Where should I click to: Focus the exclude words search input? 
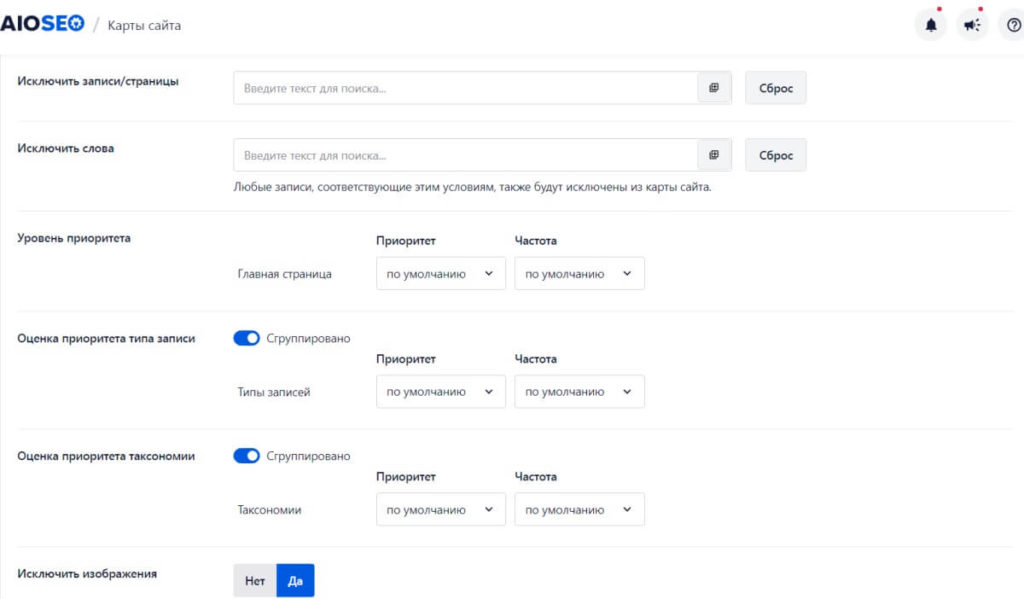tap(465, 155)
